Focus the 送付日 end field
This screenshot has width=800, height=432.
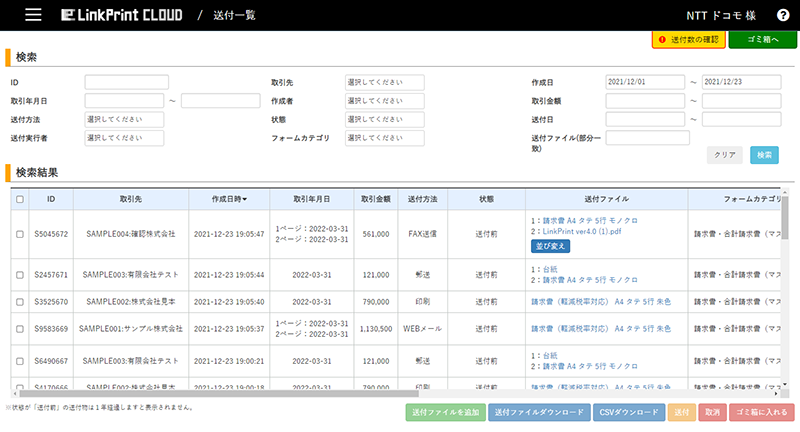(741, 119)
